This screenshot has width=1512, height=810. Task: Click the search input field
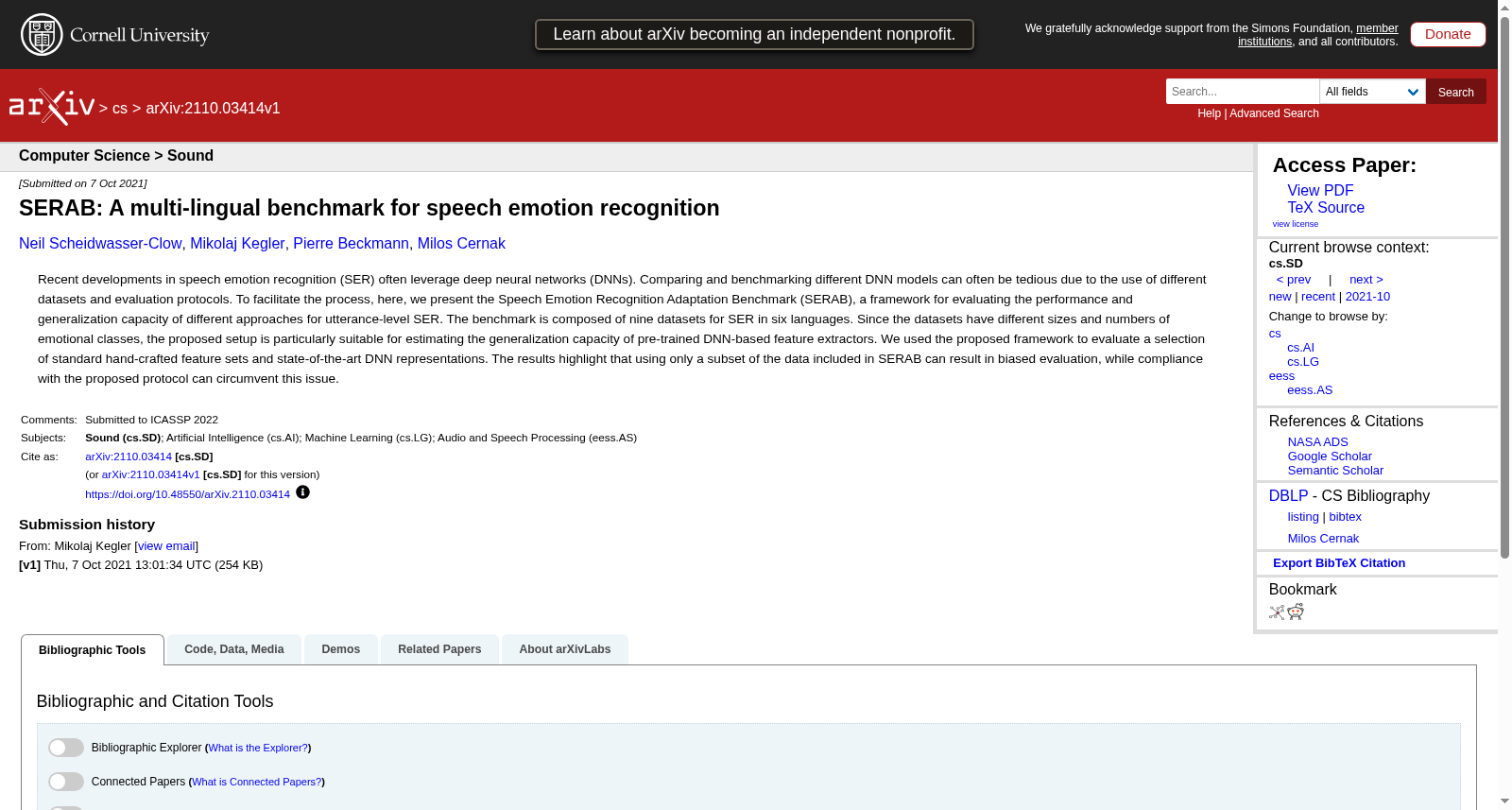[x=1243, y=92]
